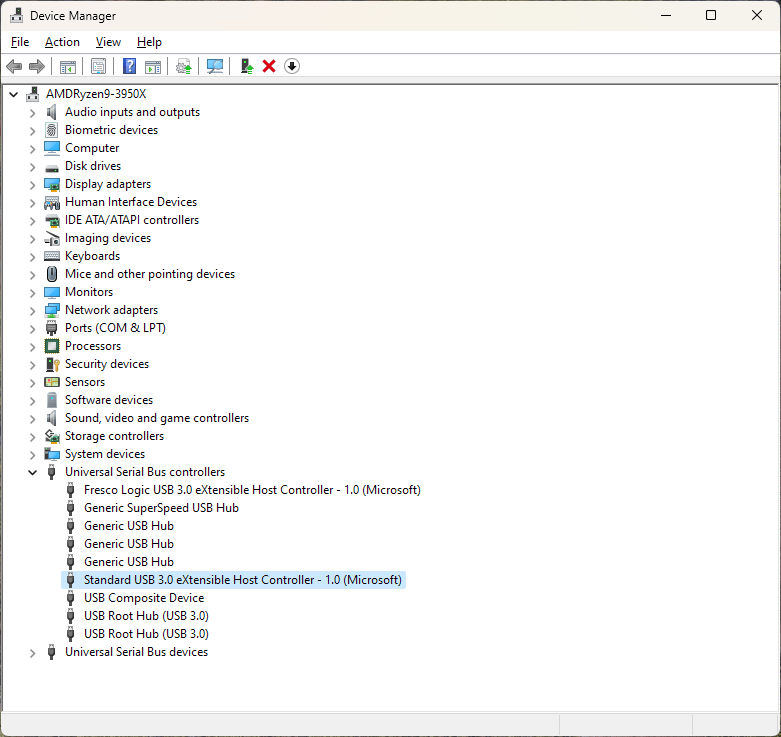Click the Disk drives label
This screenshot has width=781, height=737.
[93, 166]
